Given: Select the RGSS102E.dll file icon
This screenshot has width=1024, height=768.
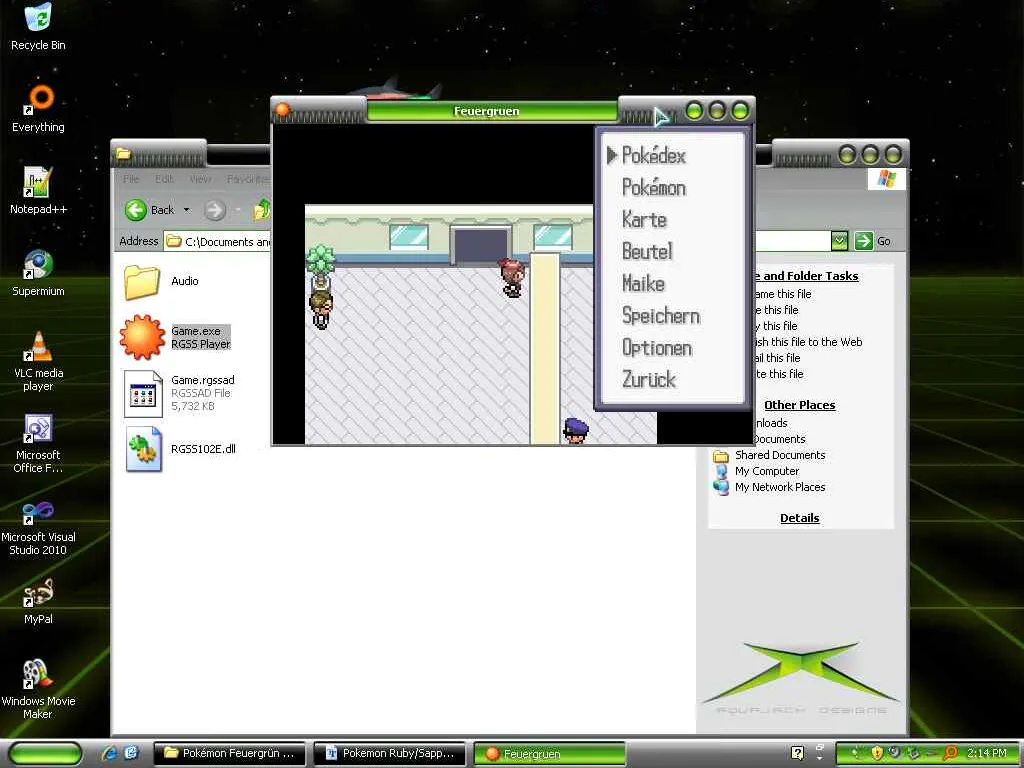Looking at the screenshot, I should 143,449.
